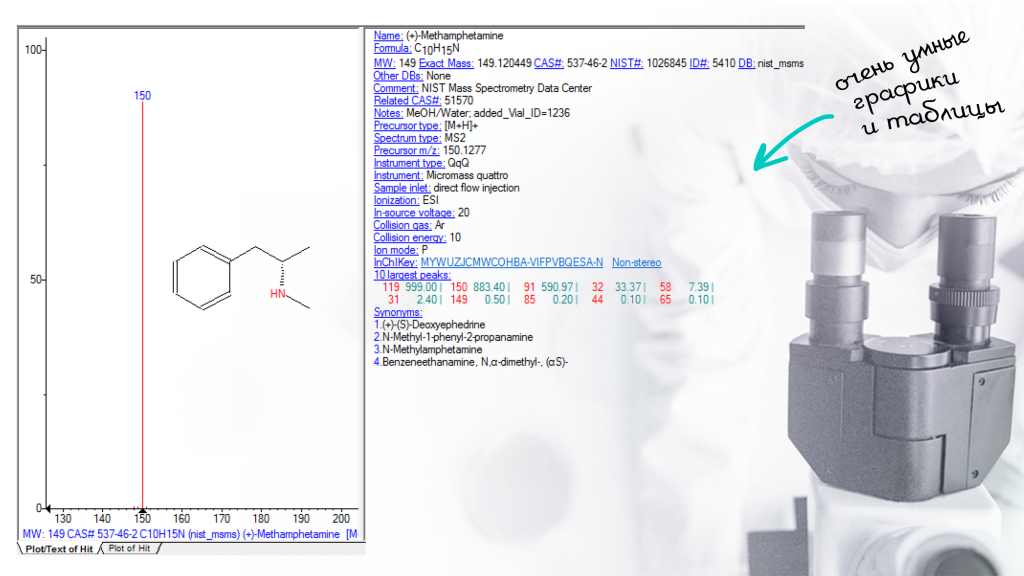This screenshot has width=1024, height=576.
Task: Click the Non-stereo link
Action: (636, 262)
